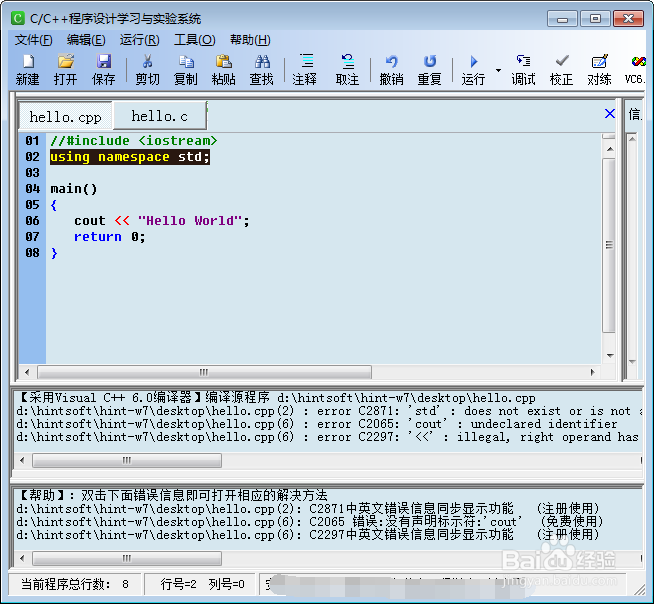The height and width of the screenshot is (604, 654).
Task: Click side panel scrollbar up arrow
Action: [x=632, y=139]
